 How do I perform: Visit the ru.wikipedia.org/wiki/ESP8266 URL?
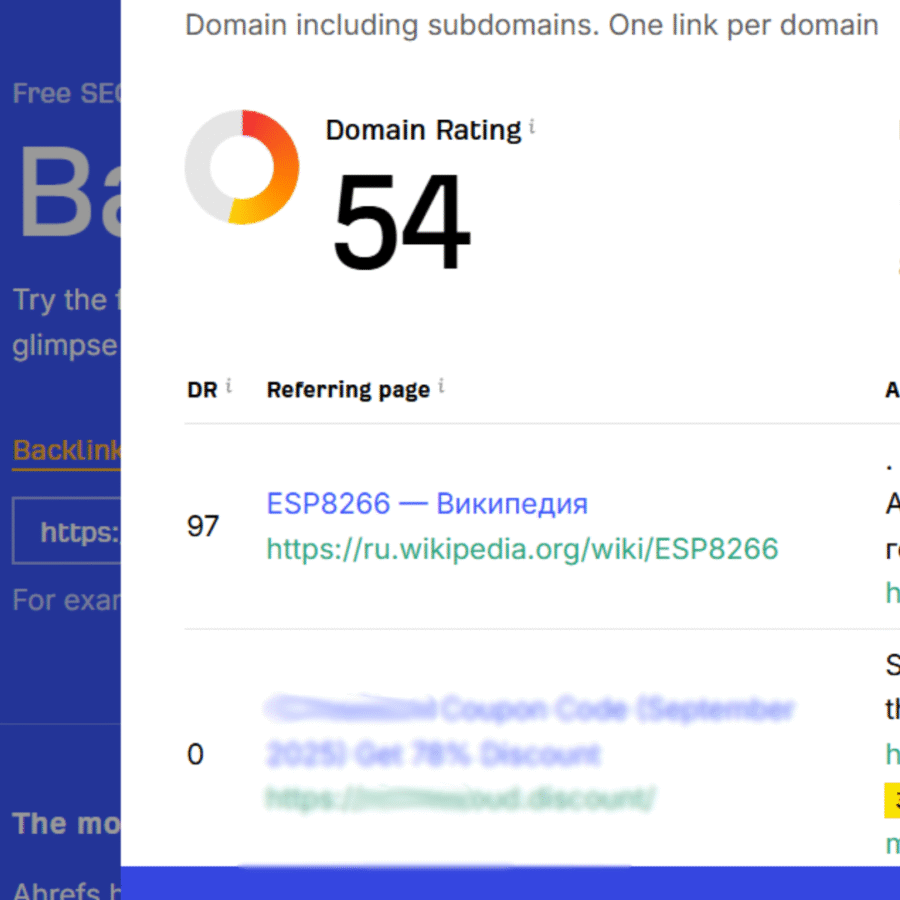click(x=522, y=549)
